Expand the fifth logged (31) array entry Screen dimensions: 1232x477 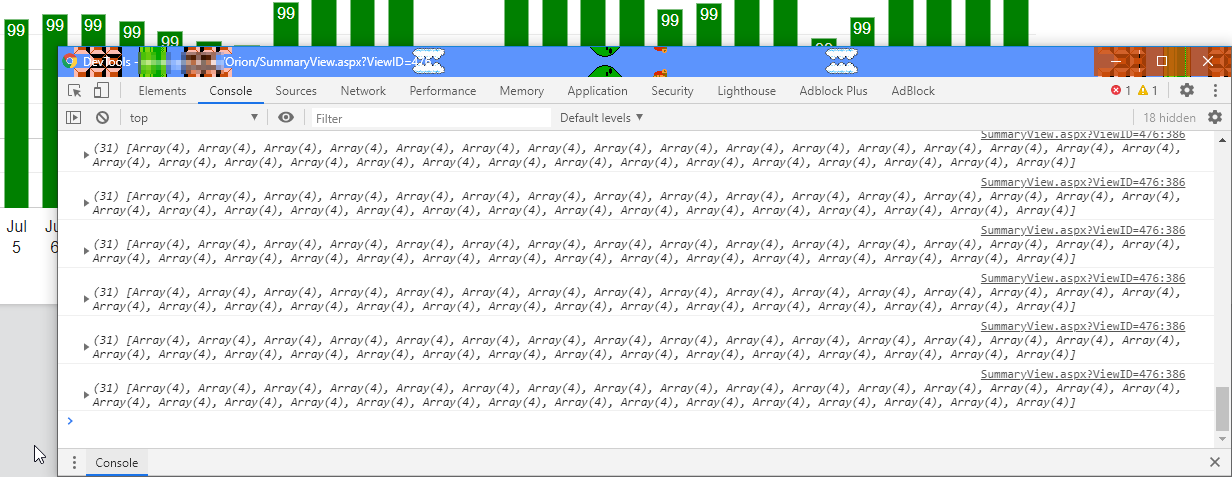(x=86, y=347)
